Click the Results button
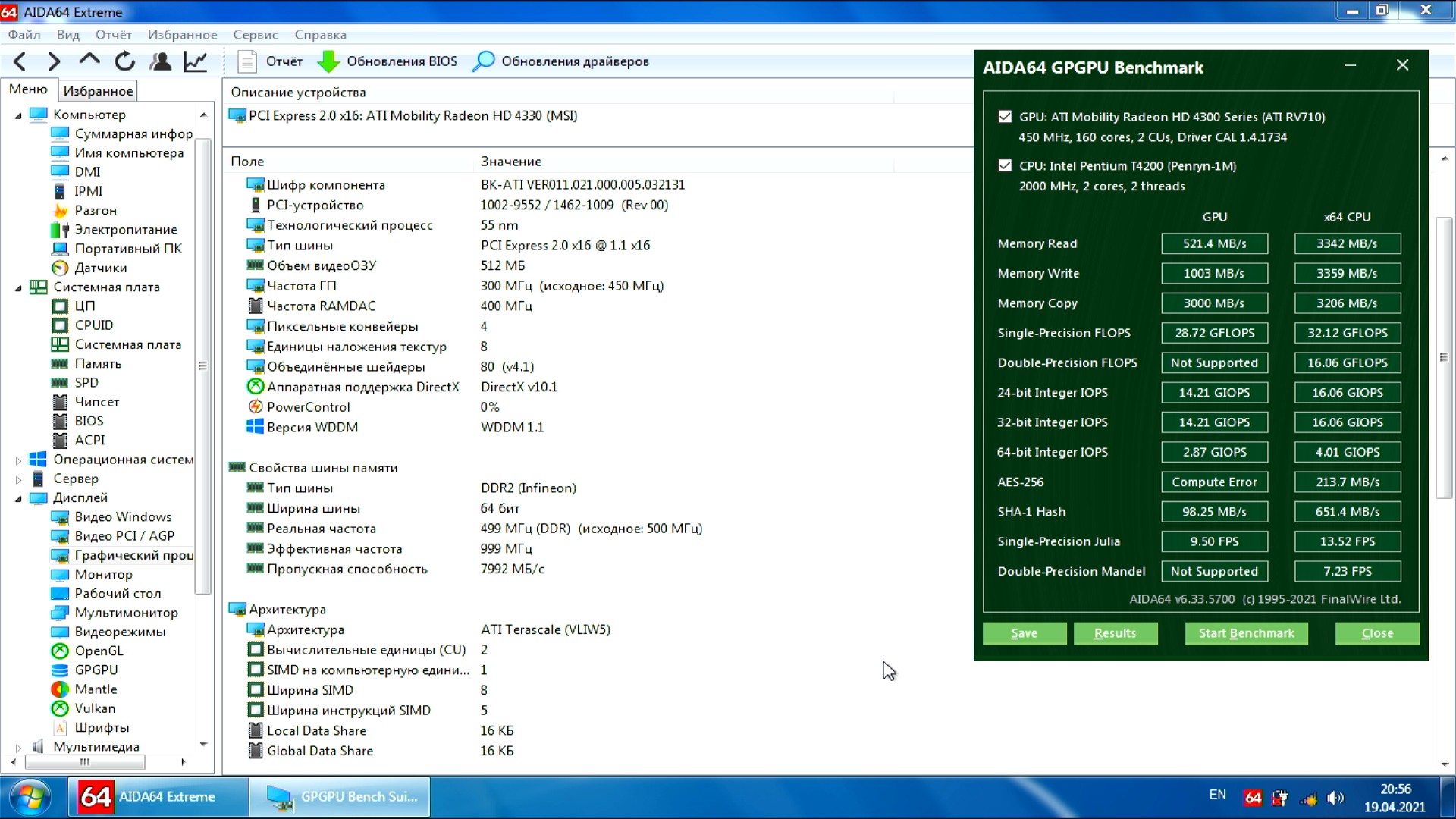Screen dimensions: 1456x819 1115,633
